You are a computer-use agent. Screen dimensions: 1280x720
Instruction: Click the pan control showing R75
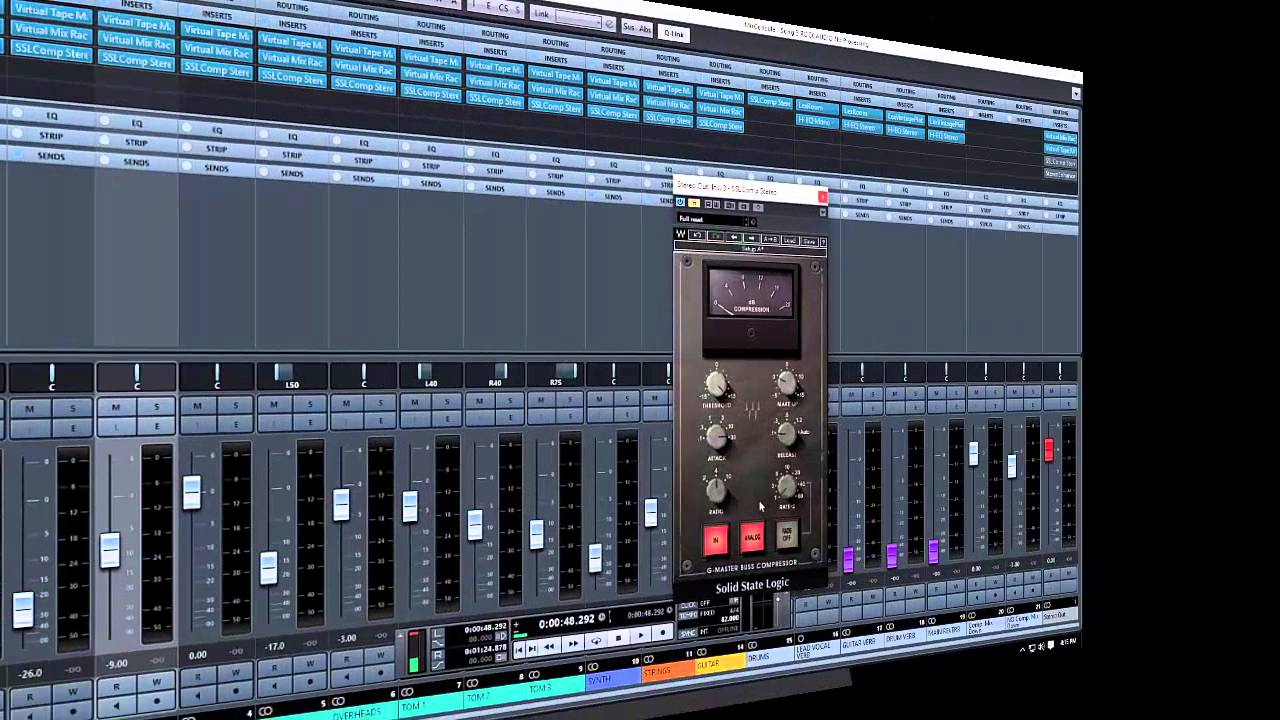556,374
